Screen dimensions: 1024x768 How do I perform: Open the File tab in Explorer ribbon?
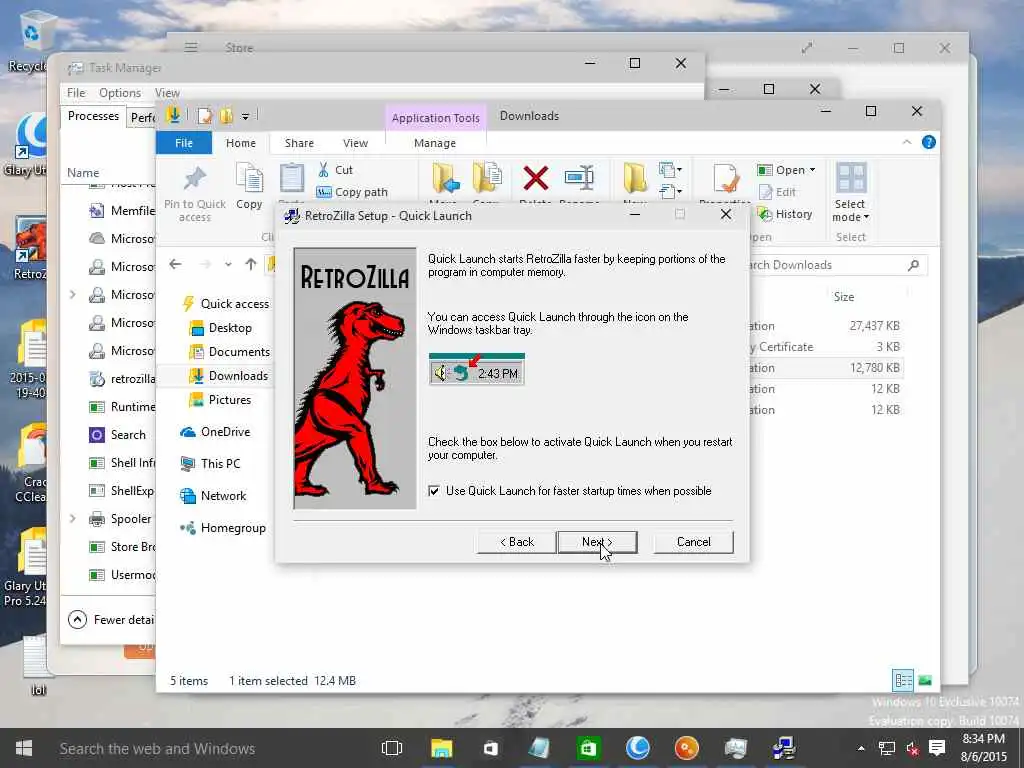coord(184,143)
